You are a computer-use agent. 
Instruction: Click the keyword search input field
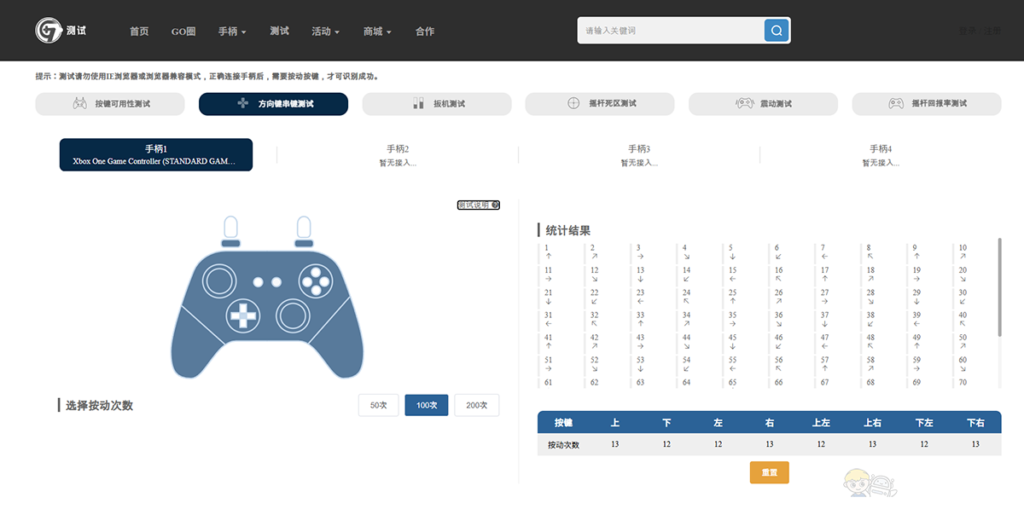(669, 31)
